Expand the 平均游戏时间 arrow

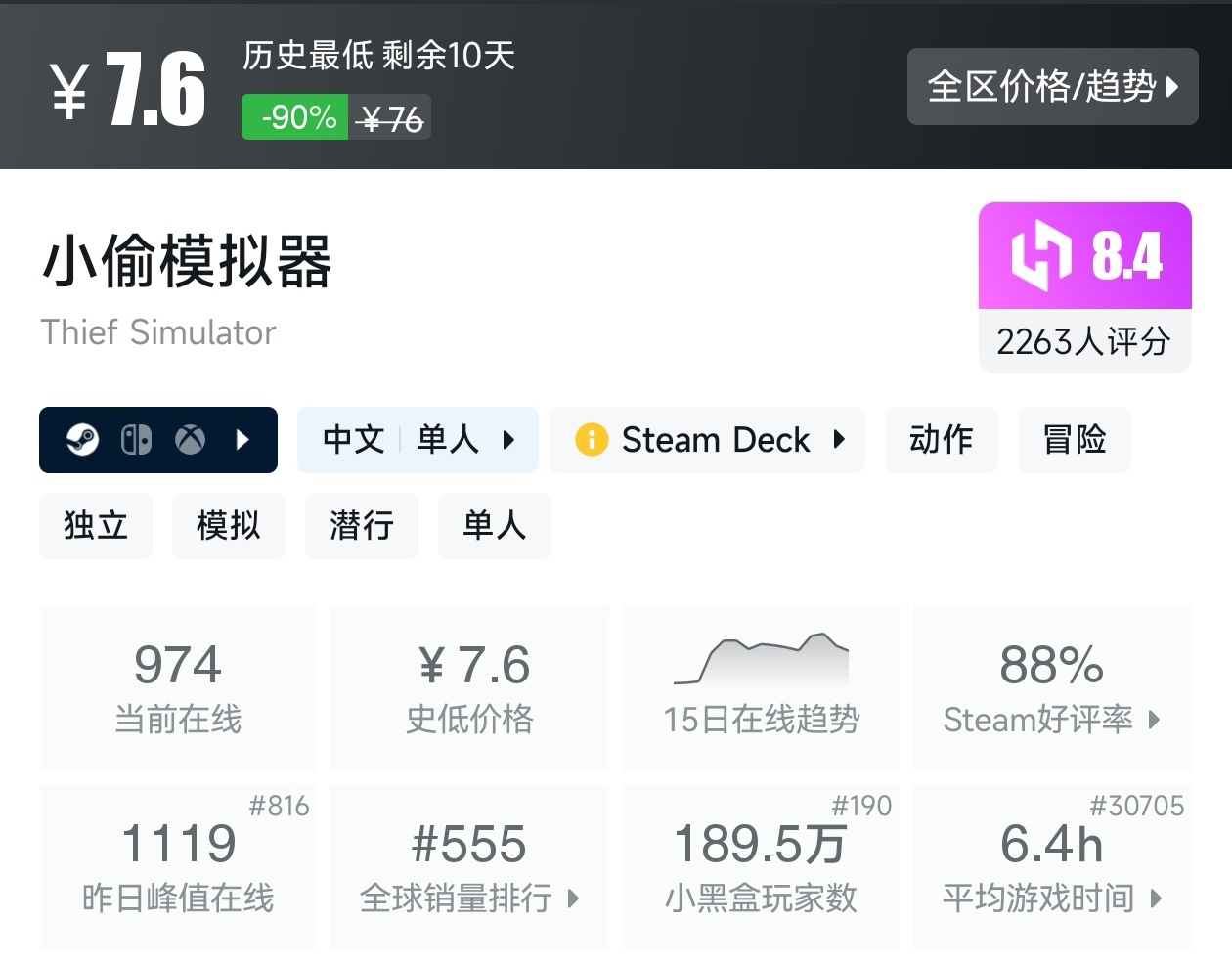click(1156, 898)
